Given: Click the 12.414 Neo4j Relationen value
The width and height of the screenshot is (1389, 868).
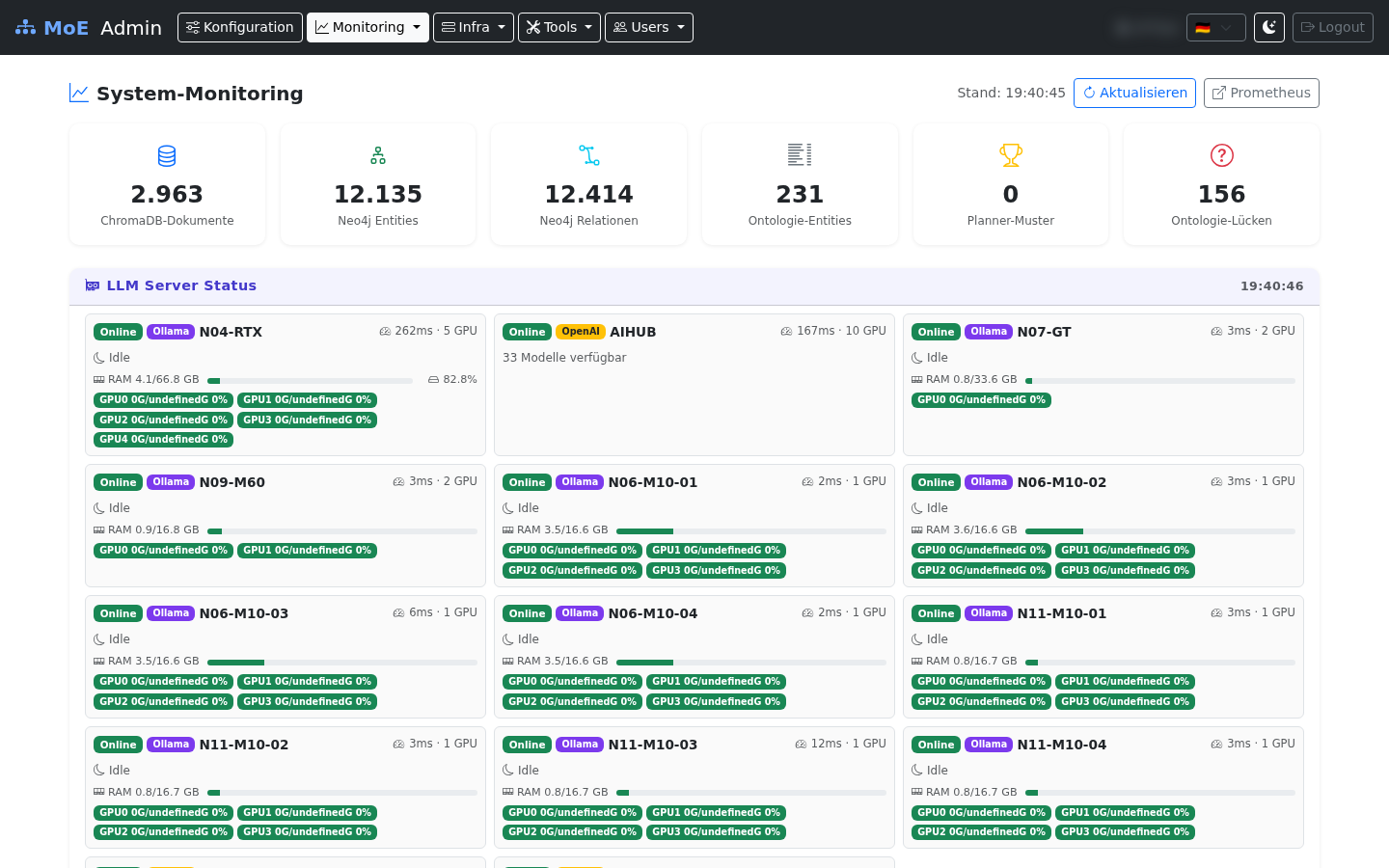Looking at the screenshot, I should coord(589,194).
